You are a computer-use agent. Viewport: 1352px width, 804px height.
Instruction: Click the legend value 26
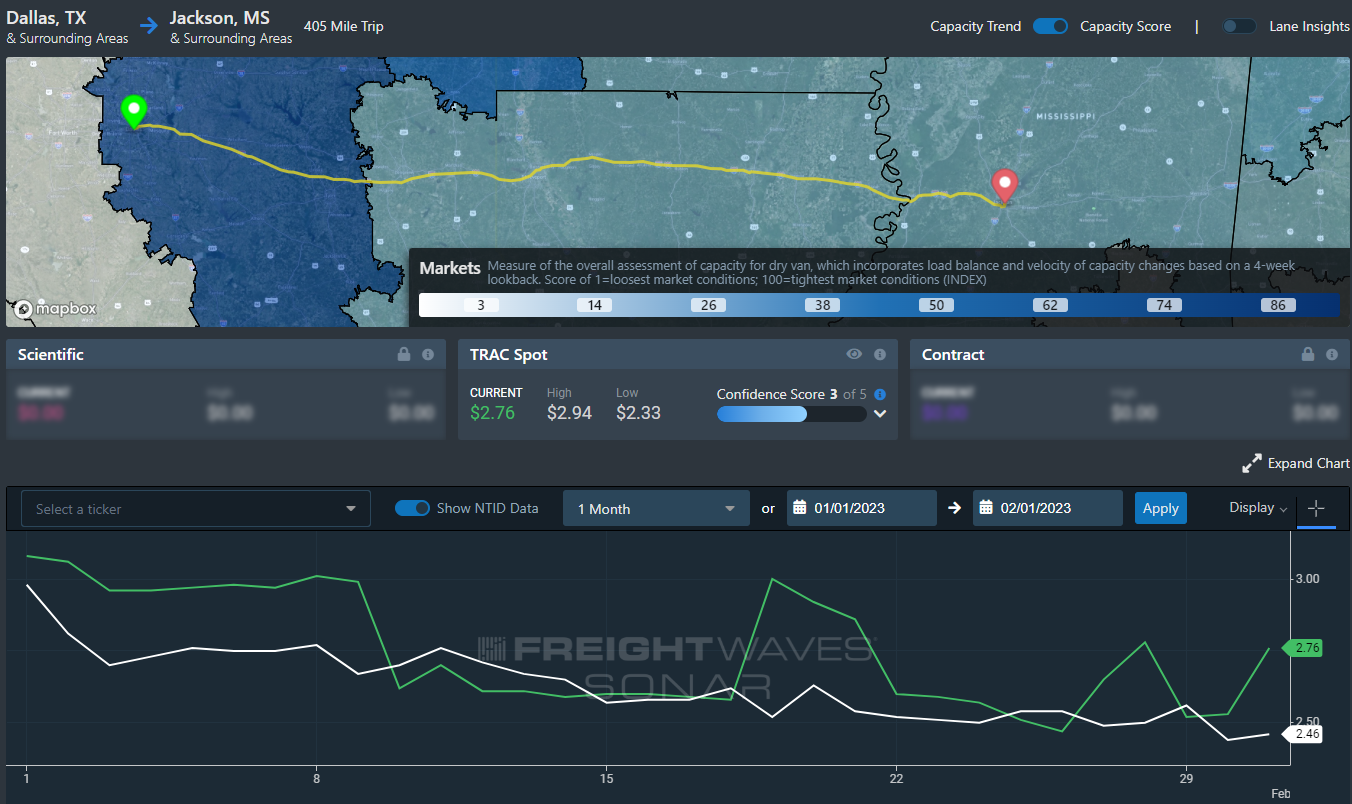coord(708,305)
